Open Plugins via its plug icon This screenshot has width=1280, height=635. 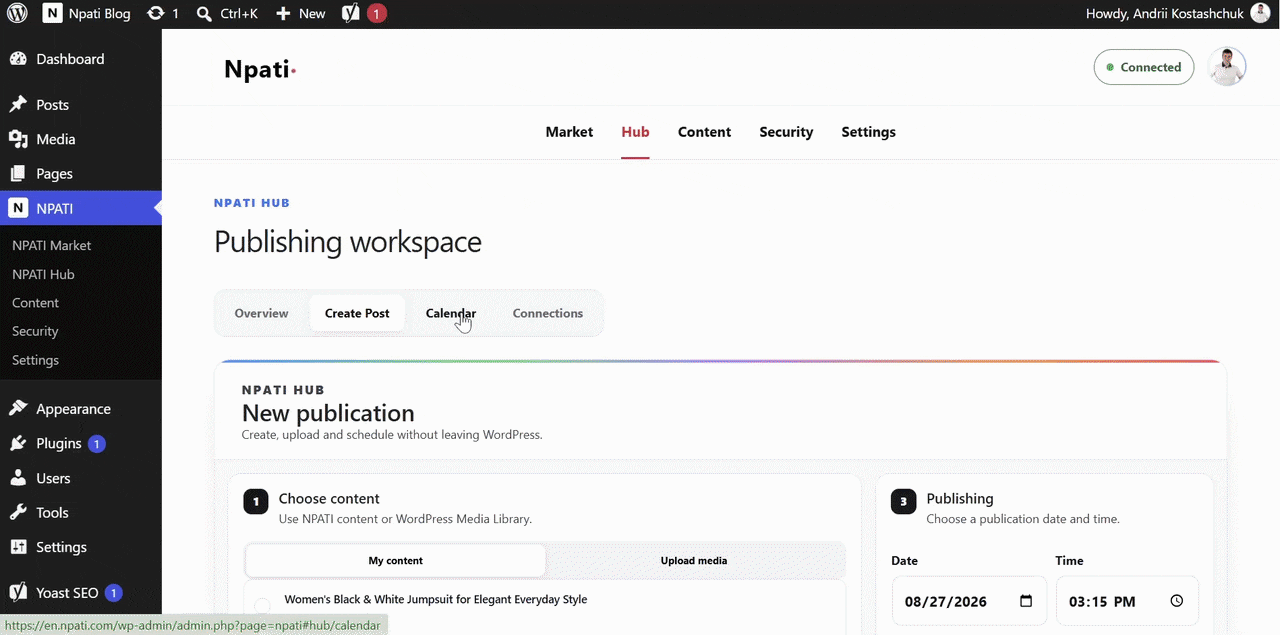click(x=18, y=443)
